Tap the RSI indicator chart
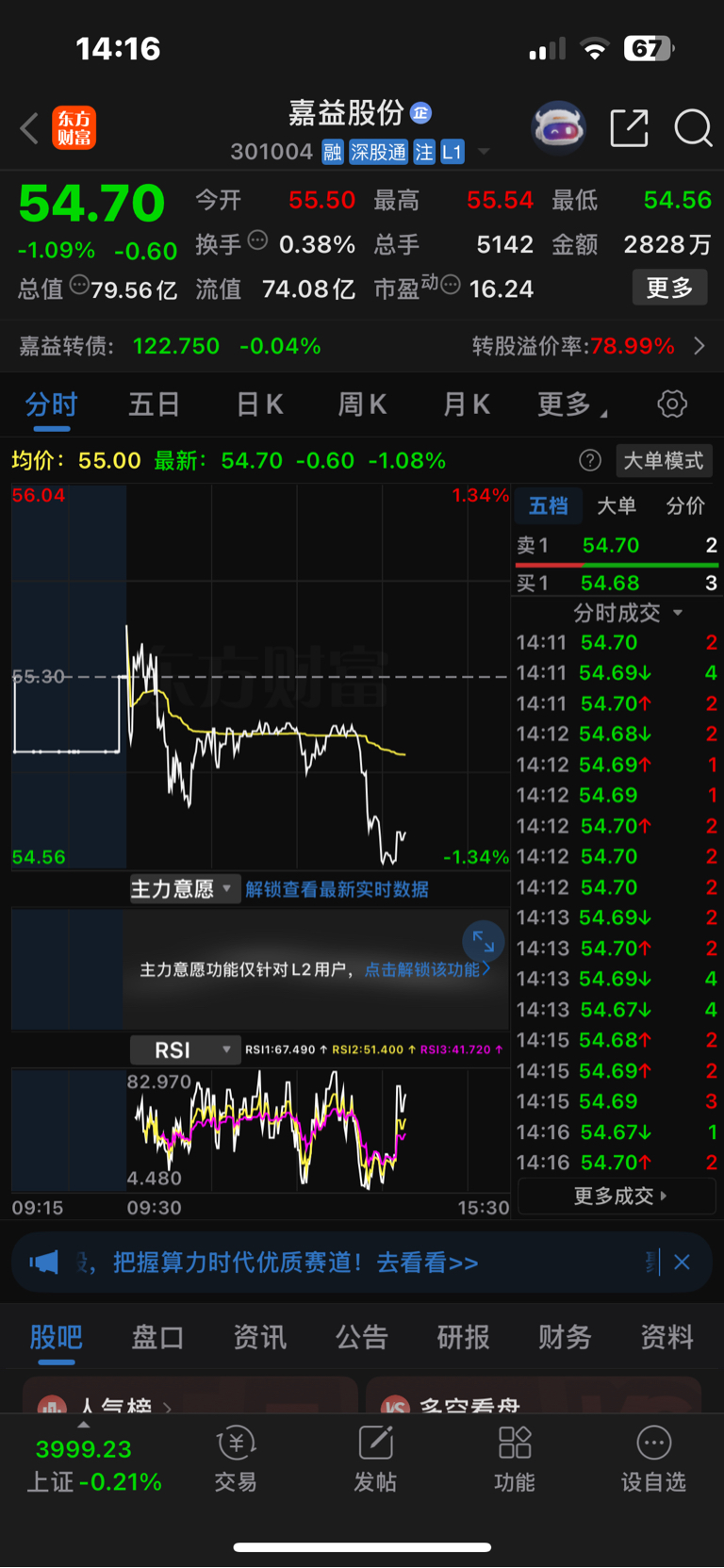Screen dimensions: 724x1568 260,1131
